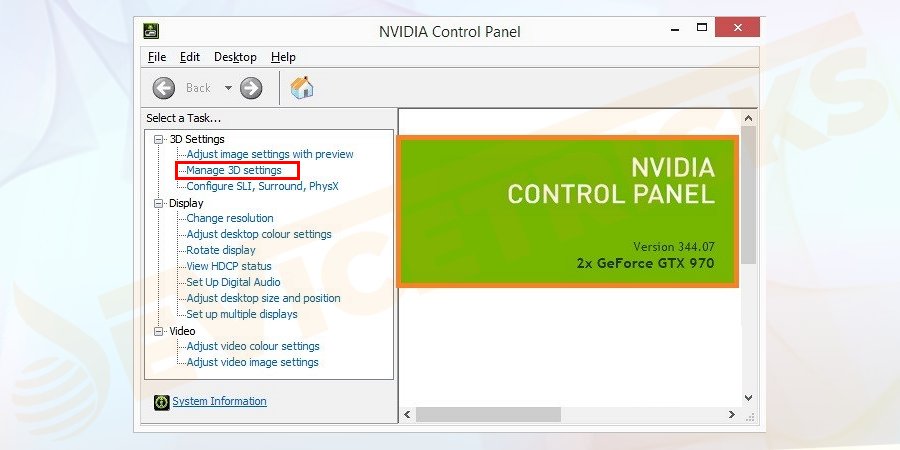Open View HDCP status
This screenshot has width=900, height=450.
pyautogui.click(x=229, y=266)
